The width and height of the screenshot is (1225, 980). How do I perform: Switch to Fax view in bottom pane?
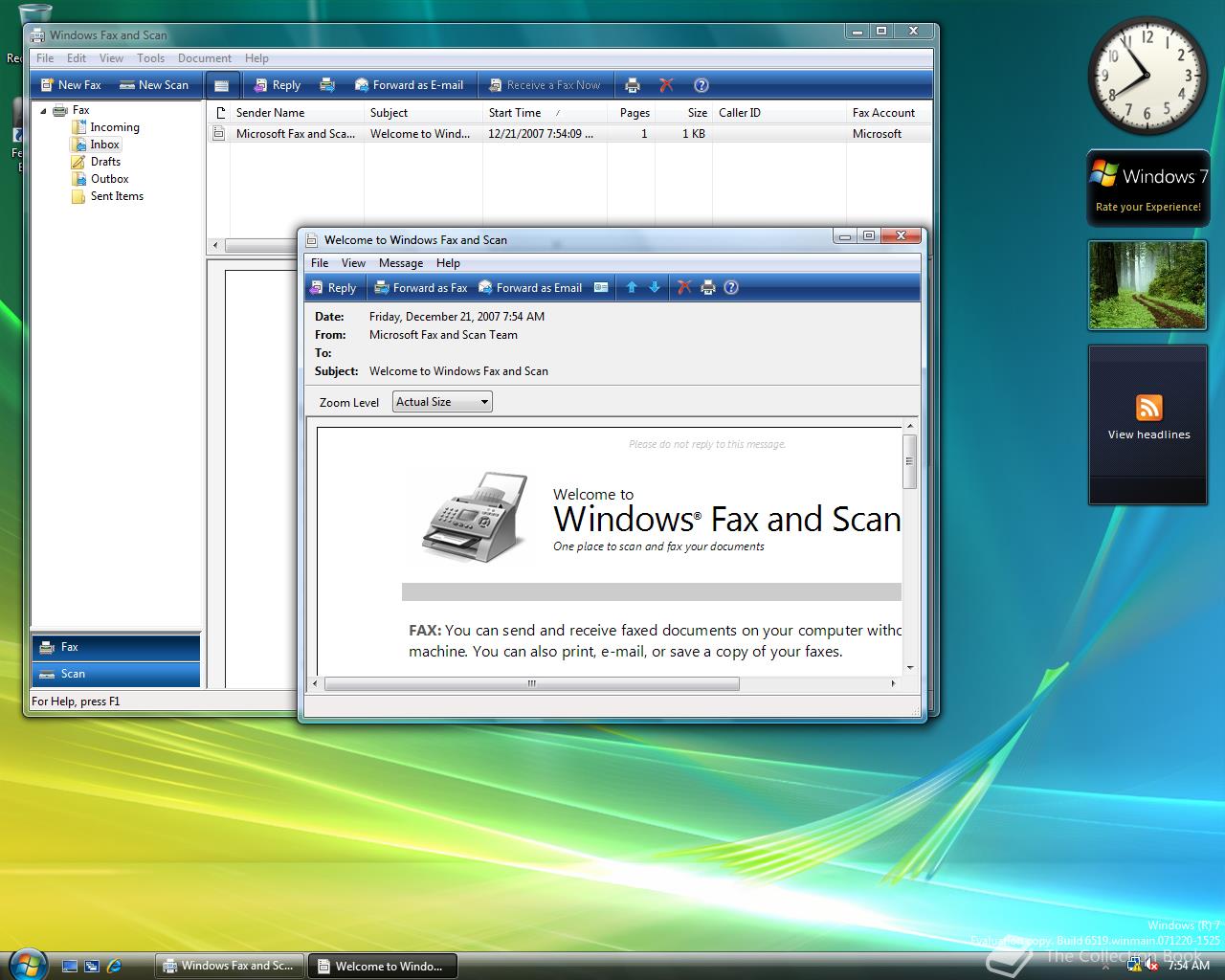pos(116,647)
